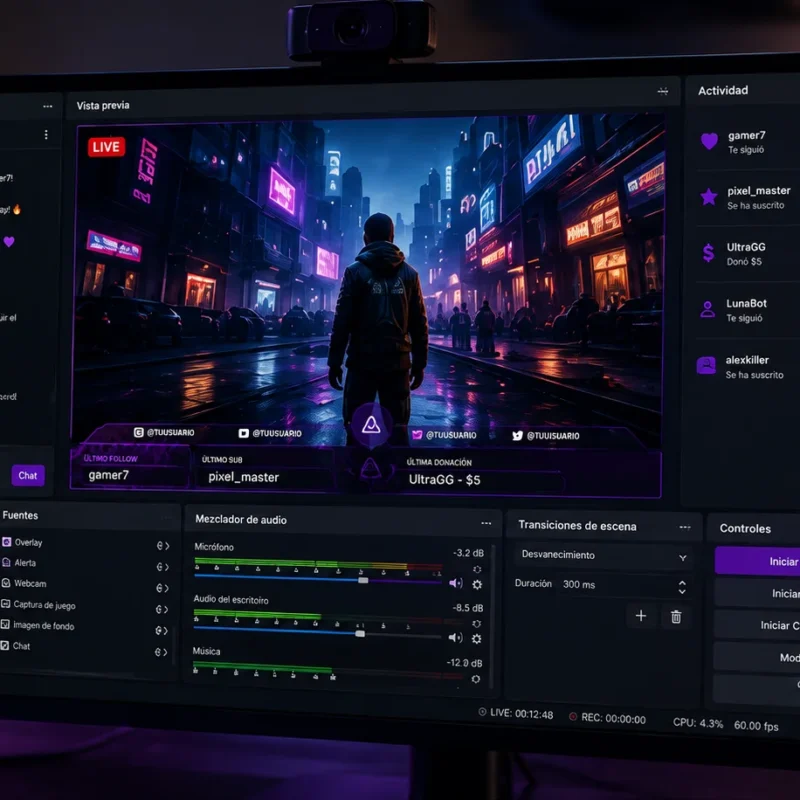The image size is (800, 800).
Task: Select the Actividad panel header
Action: point(723,91)
